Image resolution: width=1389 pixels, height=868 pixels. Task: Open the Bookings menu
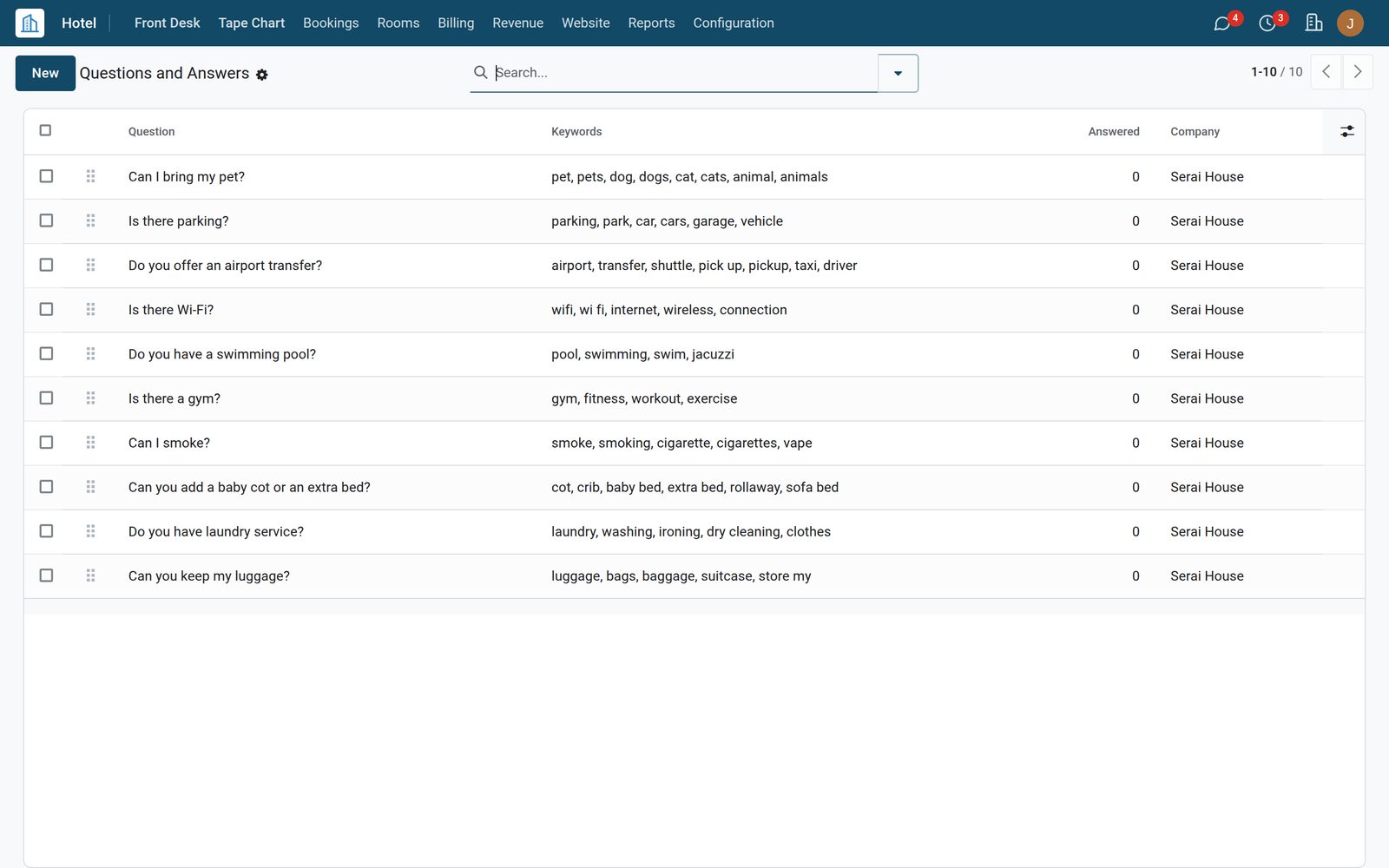(x=331, y=23)
